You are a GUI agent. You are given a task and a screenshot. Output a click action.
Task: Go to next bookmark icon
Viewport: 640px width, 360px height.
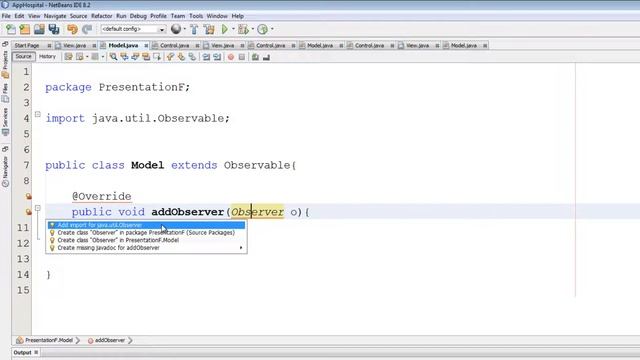[x=181, y=57]
